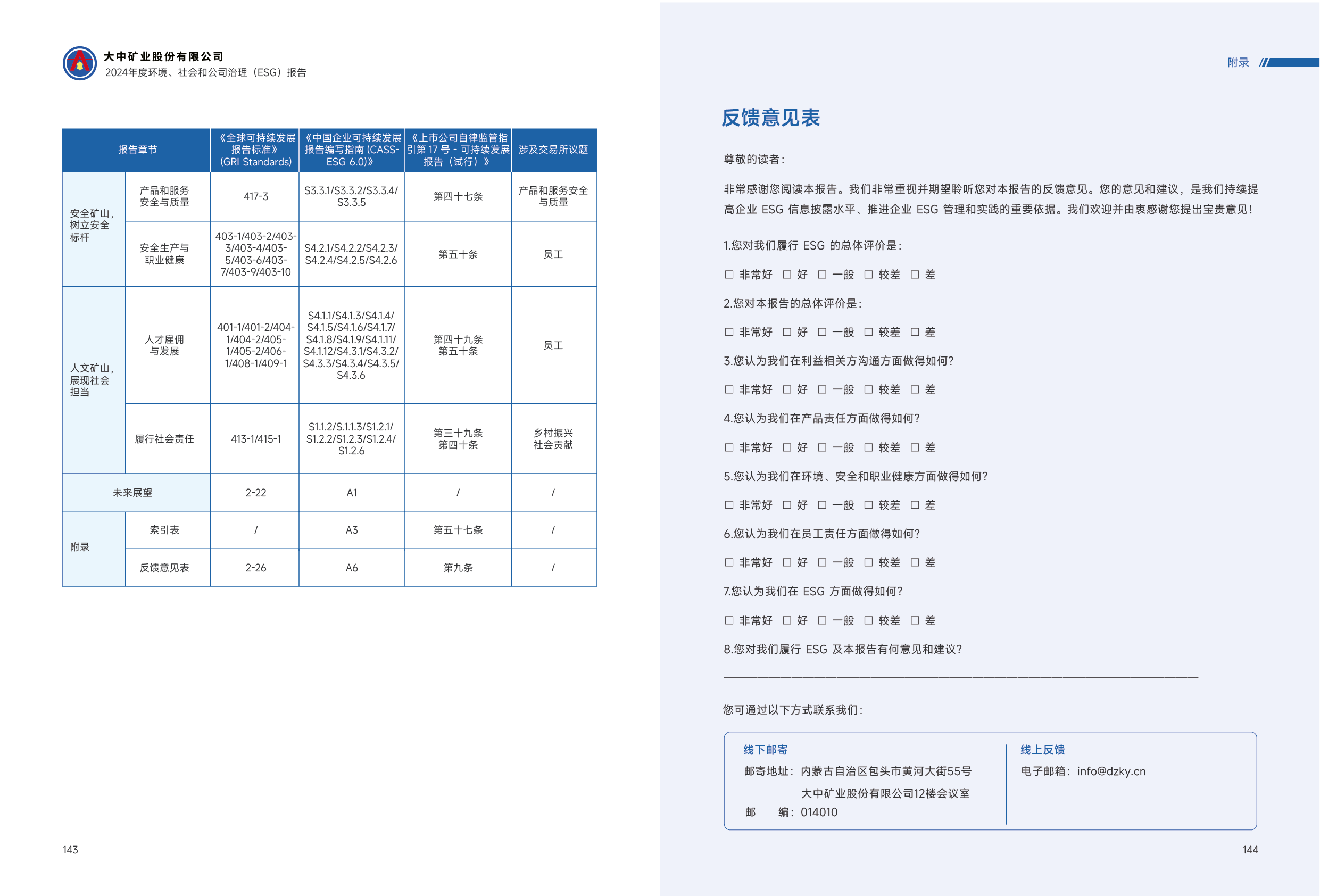Check 较差 for question 4 product responsibility
Image resolution: width=1320 pixels, height=896 pixels.
[868, 447]
